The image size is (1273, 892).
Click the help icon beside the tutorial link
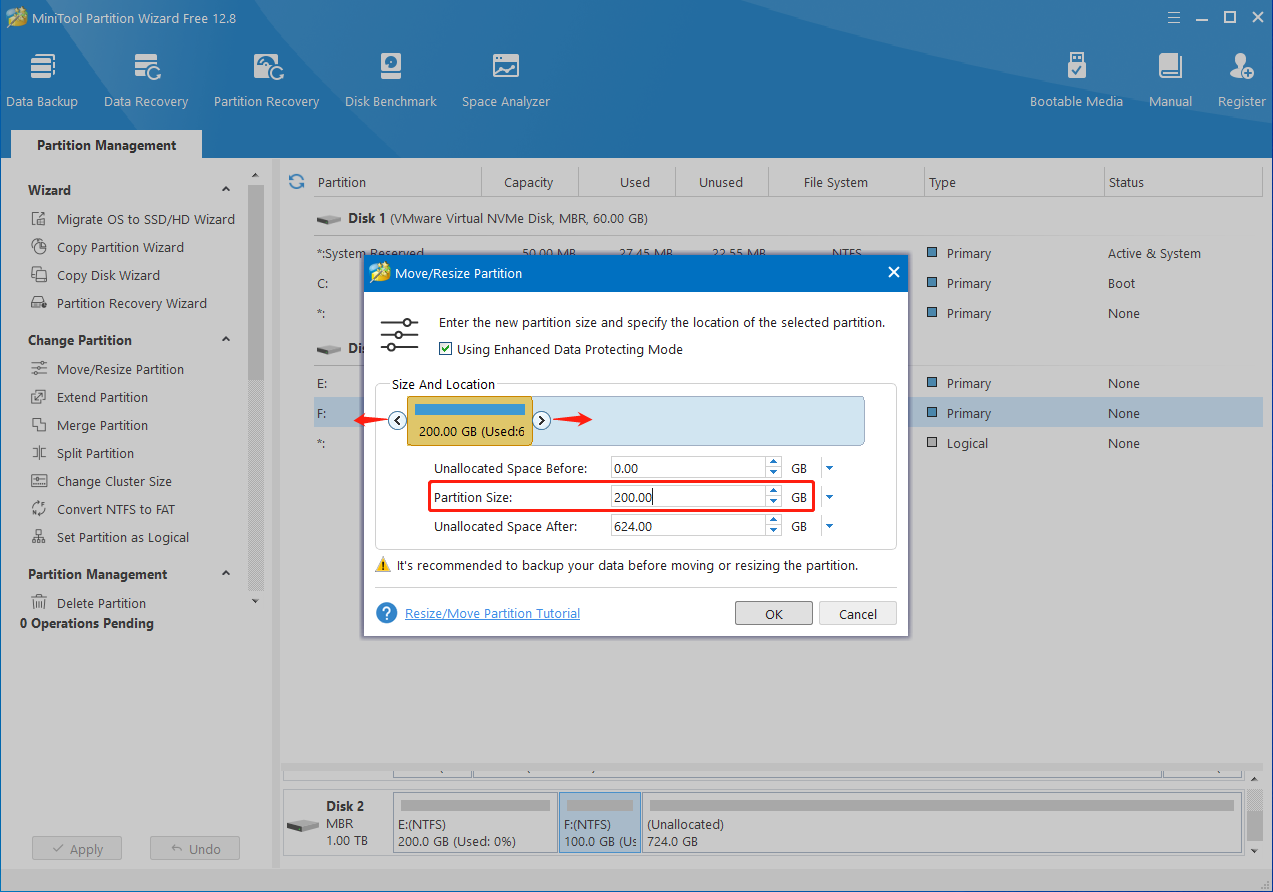(x=387, y=612)
